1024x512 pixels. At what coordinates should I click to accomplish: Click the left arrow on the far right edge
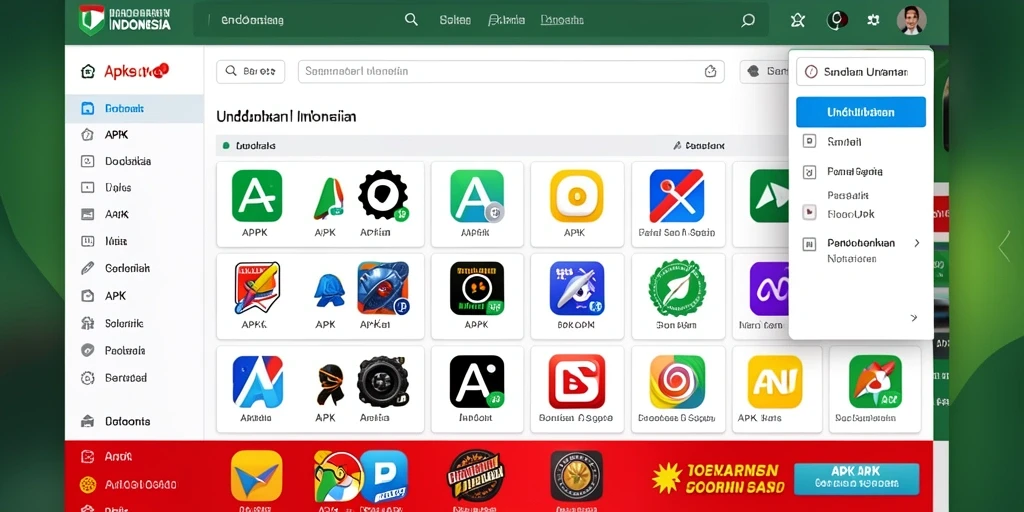click(1004, 246)
